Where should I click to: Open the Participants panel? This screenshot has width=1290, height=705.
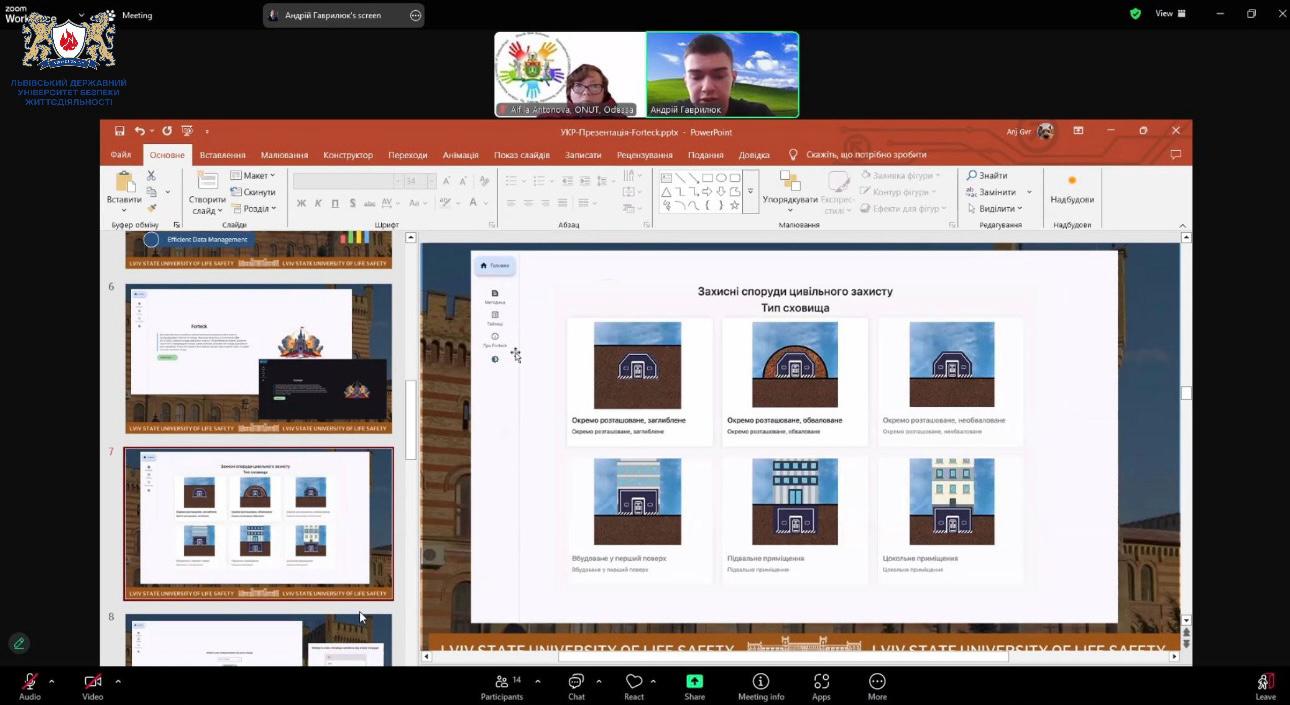(501, 683)
